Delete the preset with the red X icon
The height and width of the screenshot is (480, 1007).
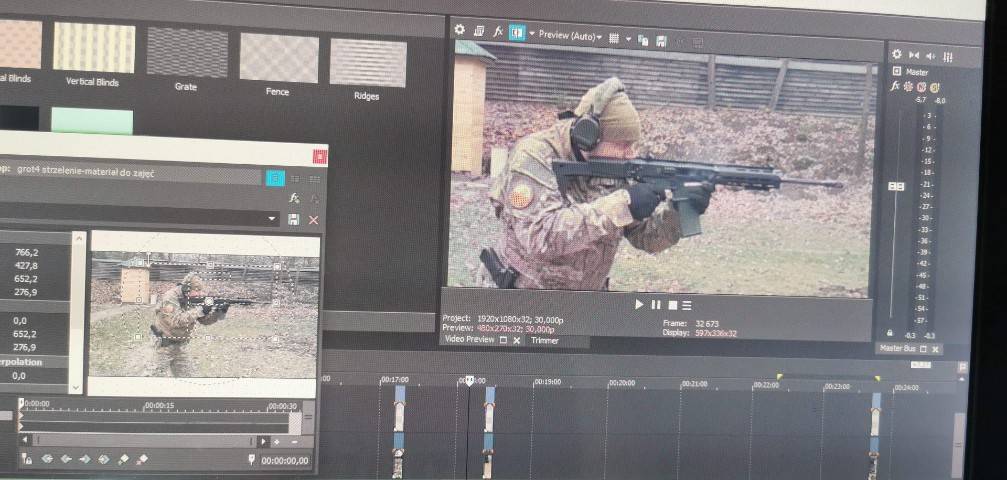(x=313, y=219)
